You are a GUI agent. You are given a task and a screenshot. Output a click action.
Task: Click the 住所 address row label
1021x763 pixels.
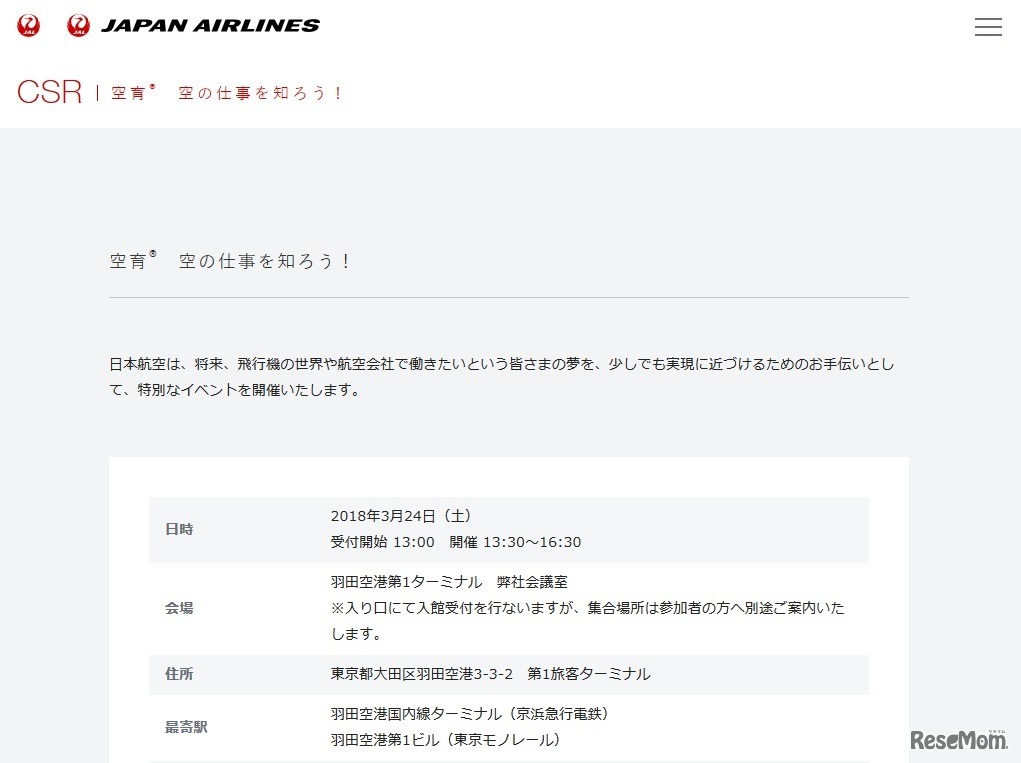coord(178,675)
